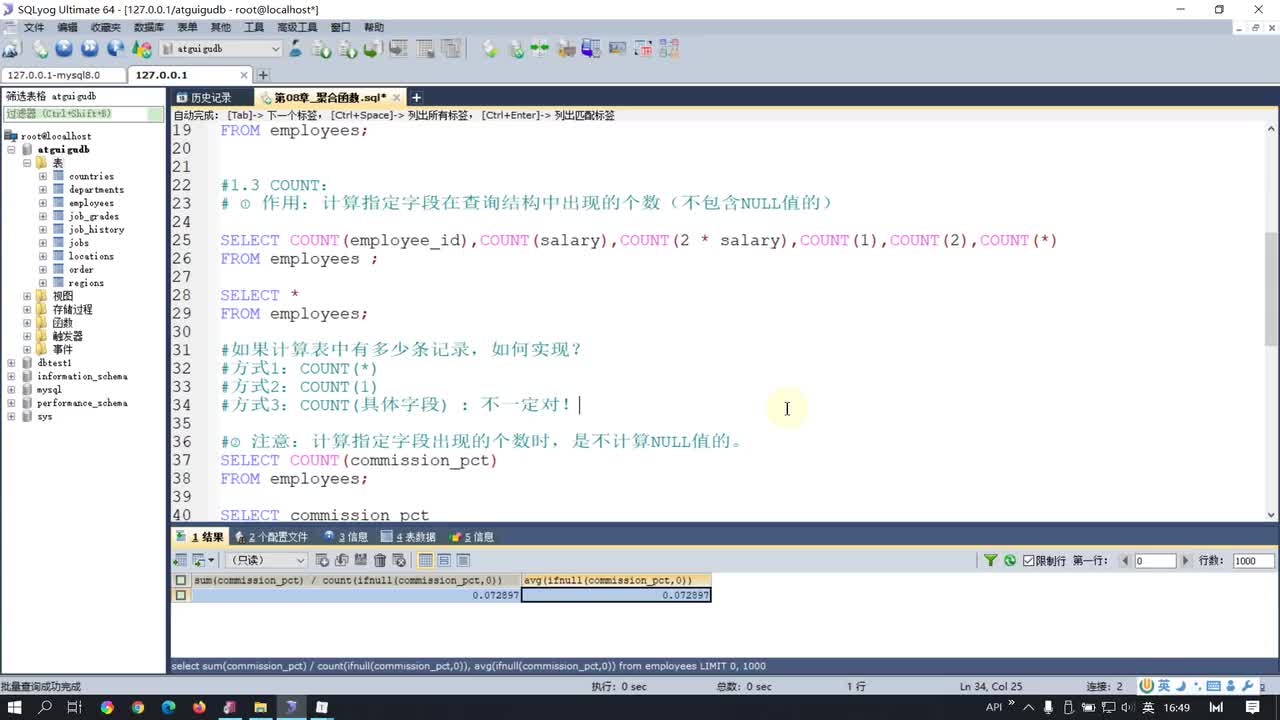Open the 4 表数据 tab
1280x720 pixels.
point(408,537)
